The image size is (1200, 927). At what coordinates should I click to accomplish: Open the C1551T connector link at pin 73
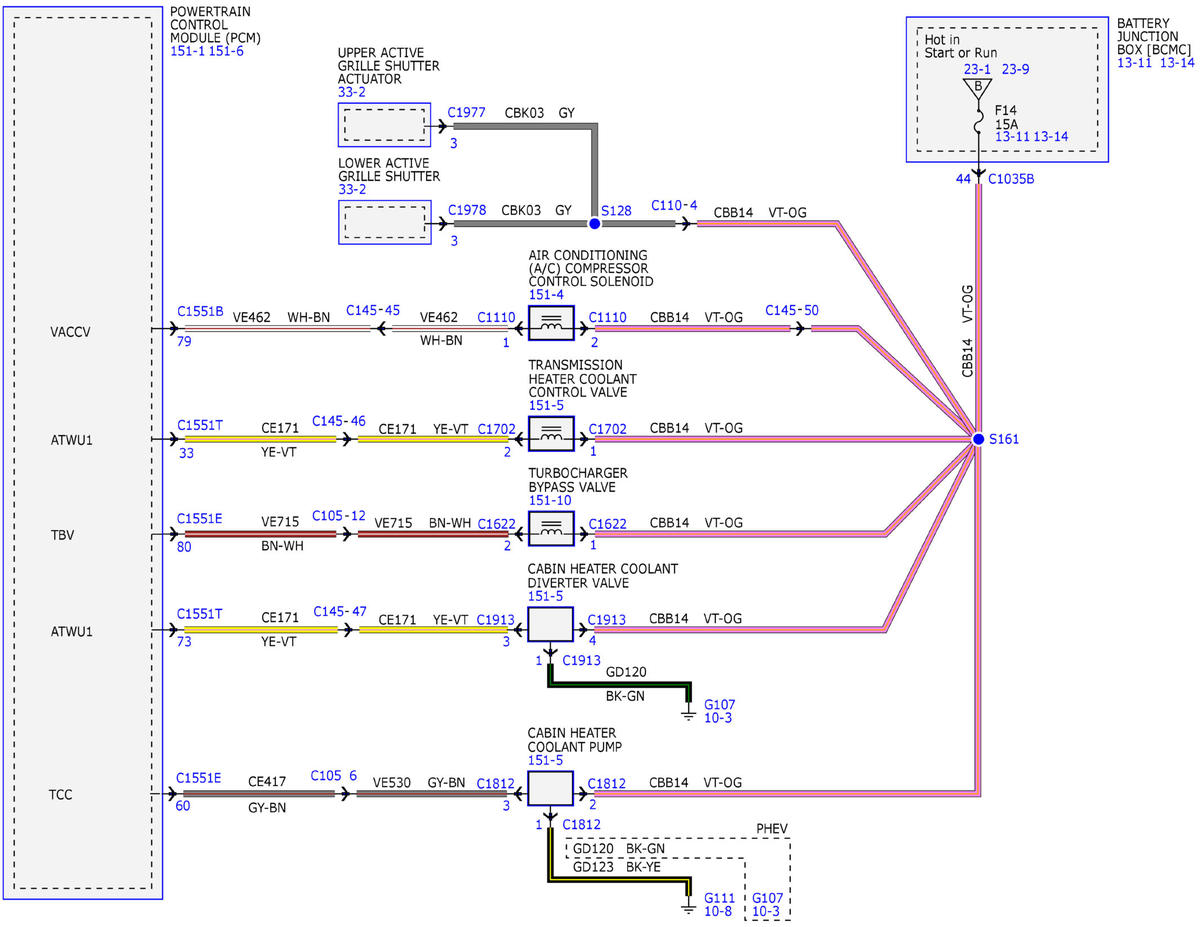[x=200, y=614]
